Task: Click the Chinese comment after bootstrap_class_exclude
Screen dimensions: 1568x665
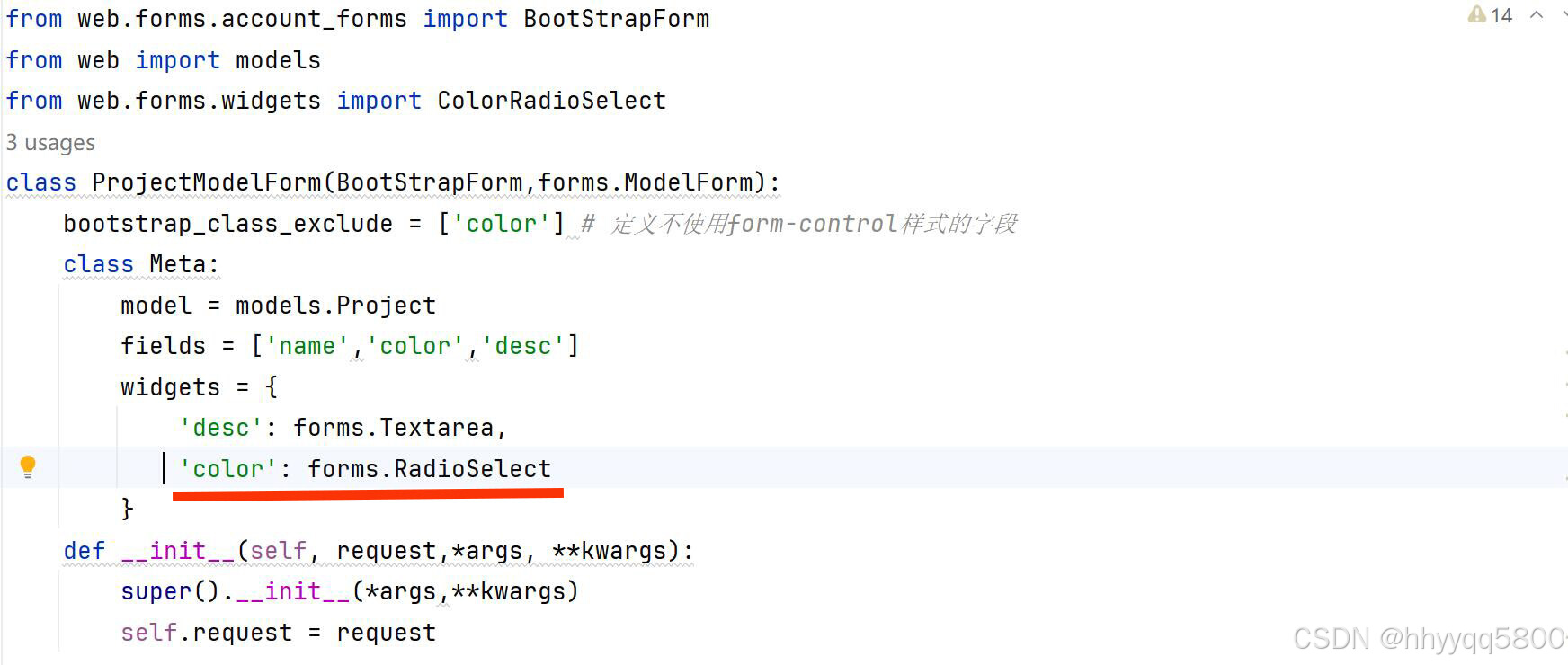Action: click(x=814, y=224)
